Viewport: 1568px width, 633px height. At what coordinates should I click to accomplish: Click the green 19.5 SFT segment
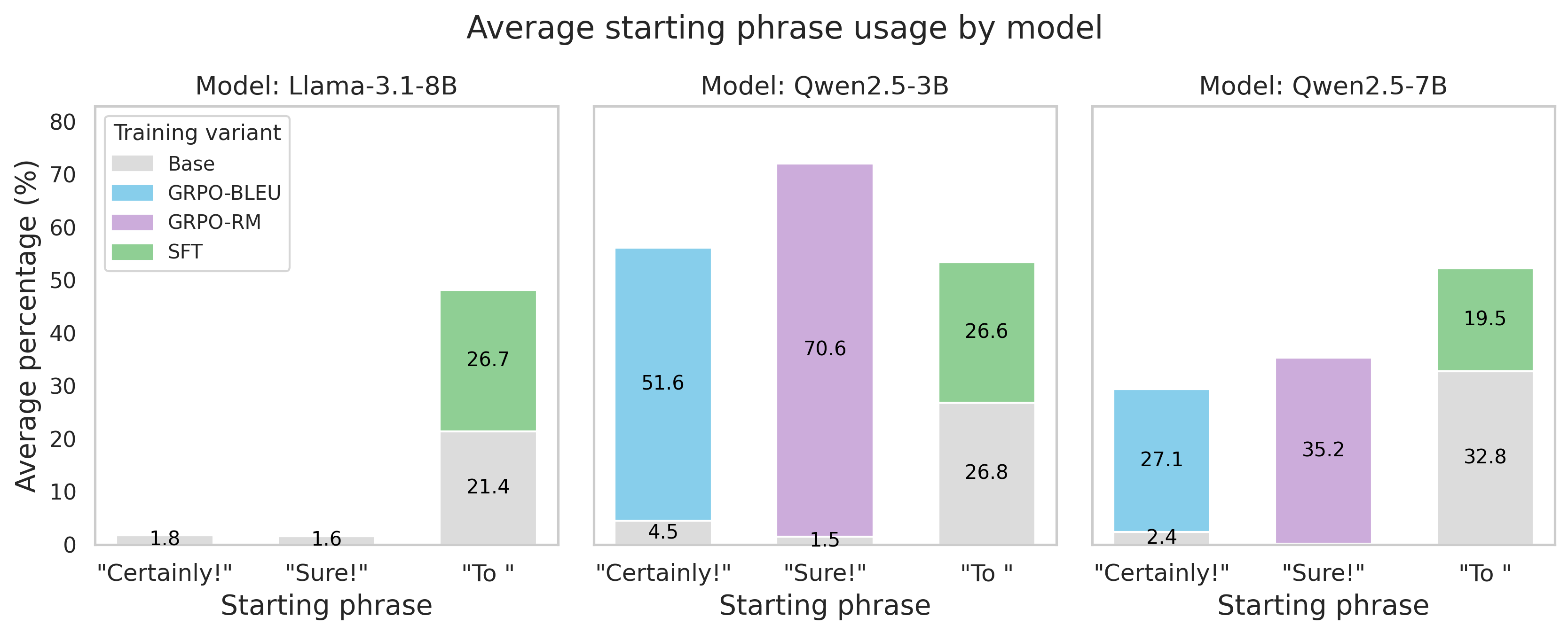1485,341
